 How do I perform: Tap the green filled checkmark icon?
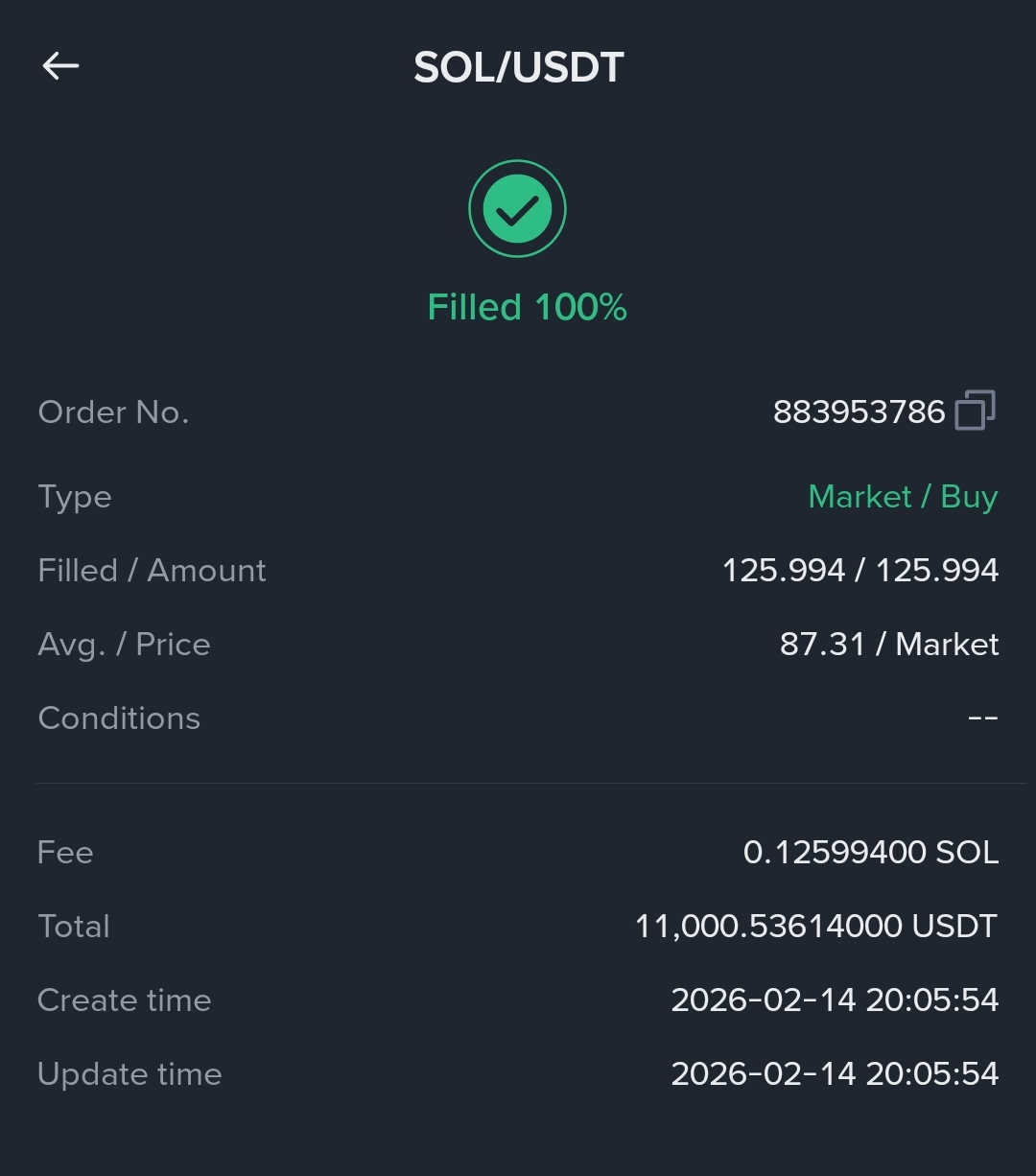(x=517, y=208)
